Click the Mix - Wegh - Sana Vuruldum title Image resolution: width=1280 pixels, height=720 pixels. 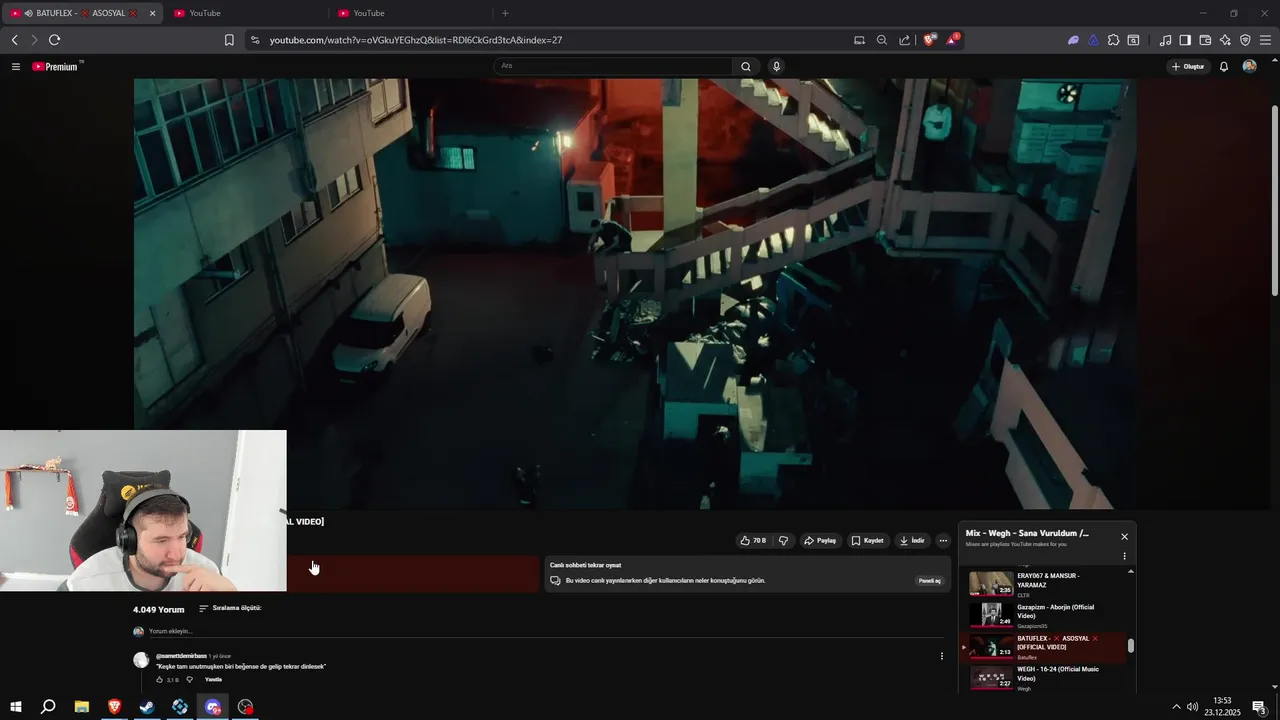click(x=1027, y=533)
